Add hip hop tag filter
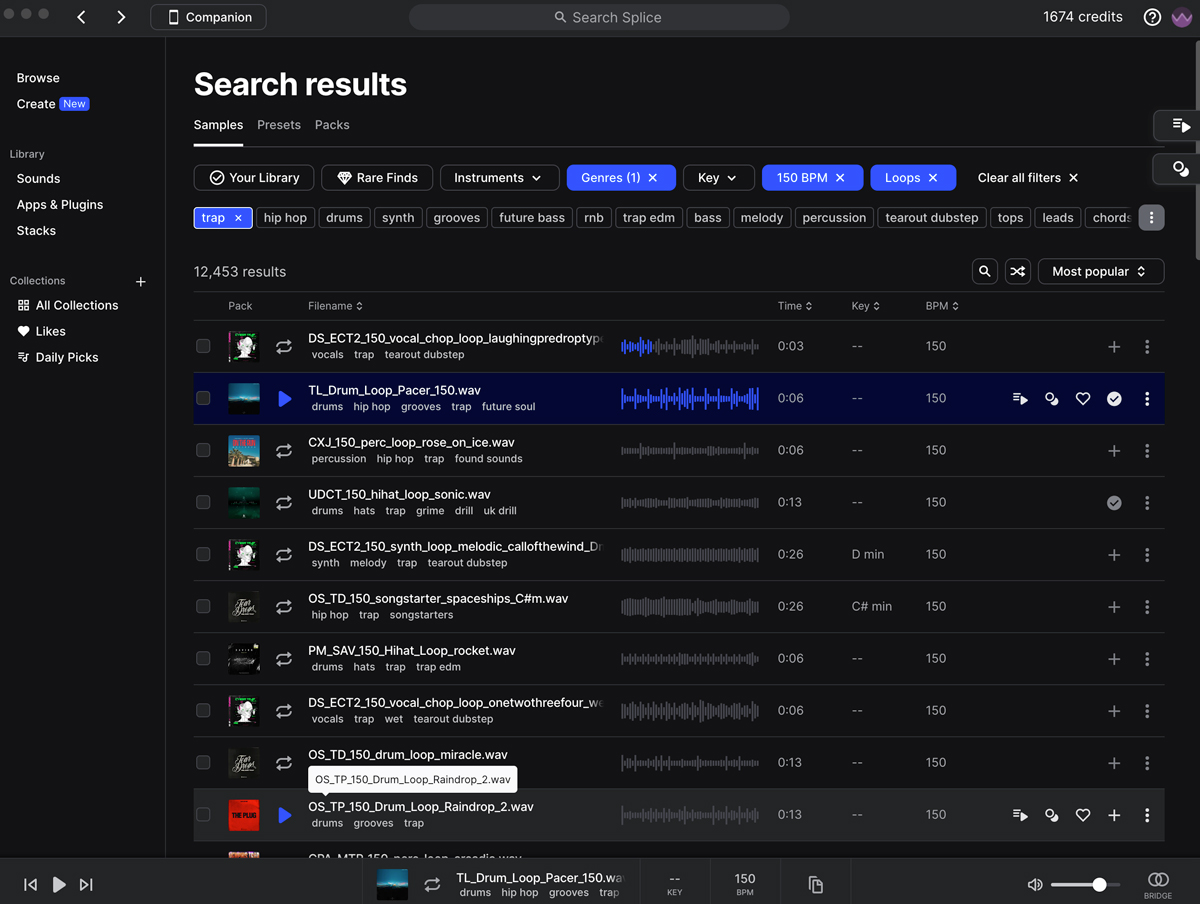Viewport: 1200px width, 904px height. pos(285,217)
